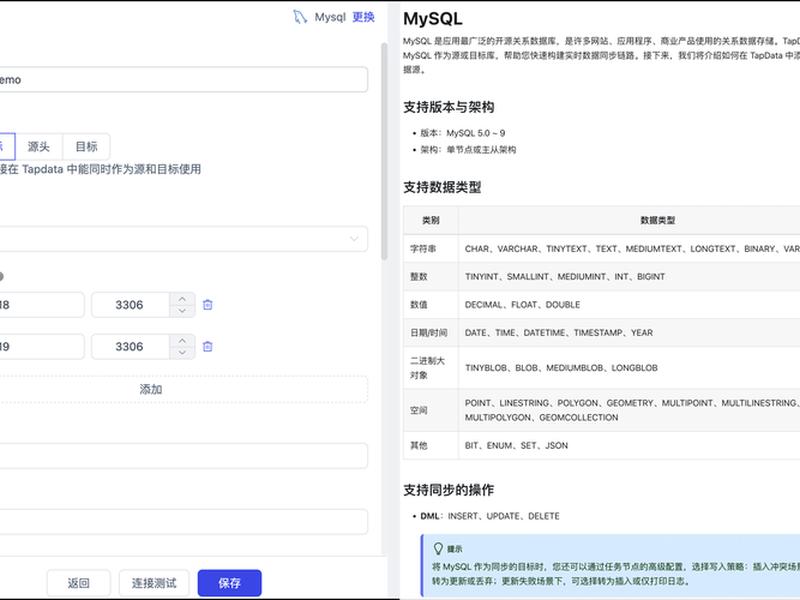Click the MySQL documentation heading

point(433,19)
